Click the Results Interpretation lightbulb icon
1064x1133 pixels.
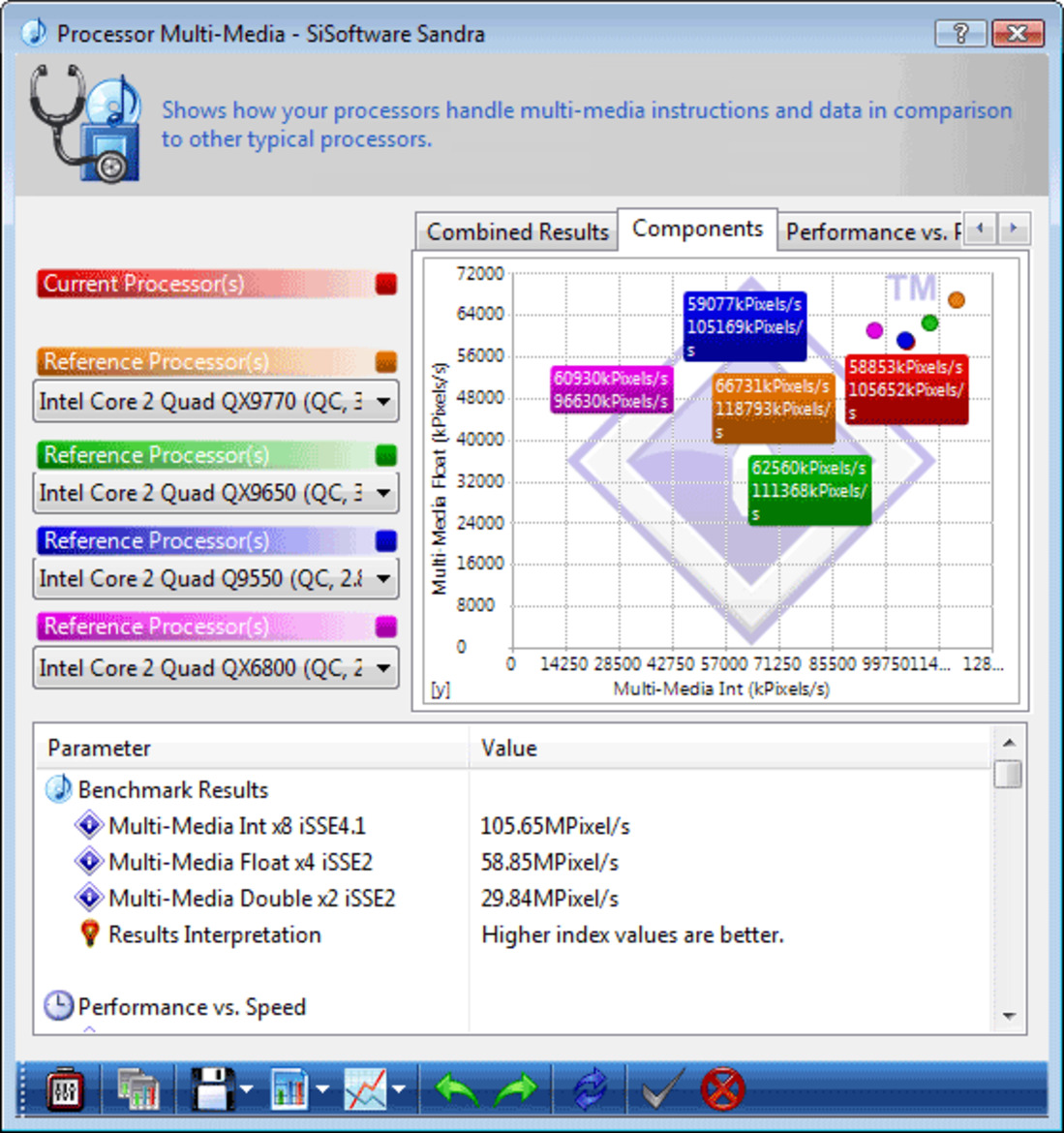coord(90,934)
